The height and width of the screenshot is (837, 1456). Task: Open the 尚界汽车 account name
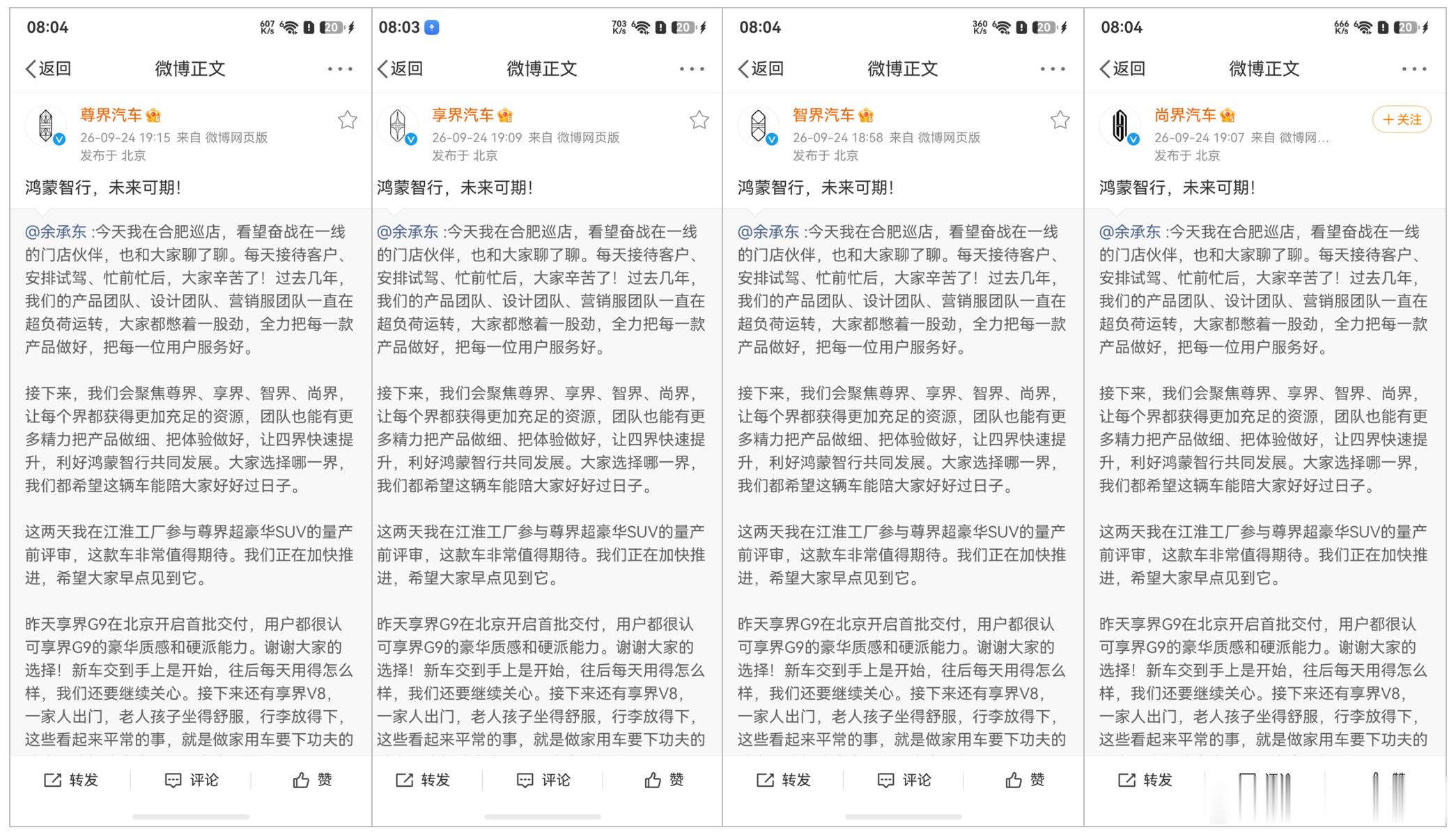[1185, 115]
